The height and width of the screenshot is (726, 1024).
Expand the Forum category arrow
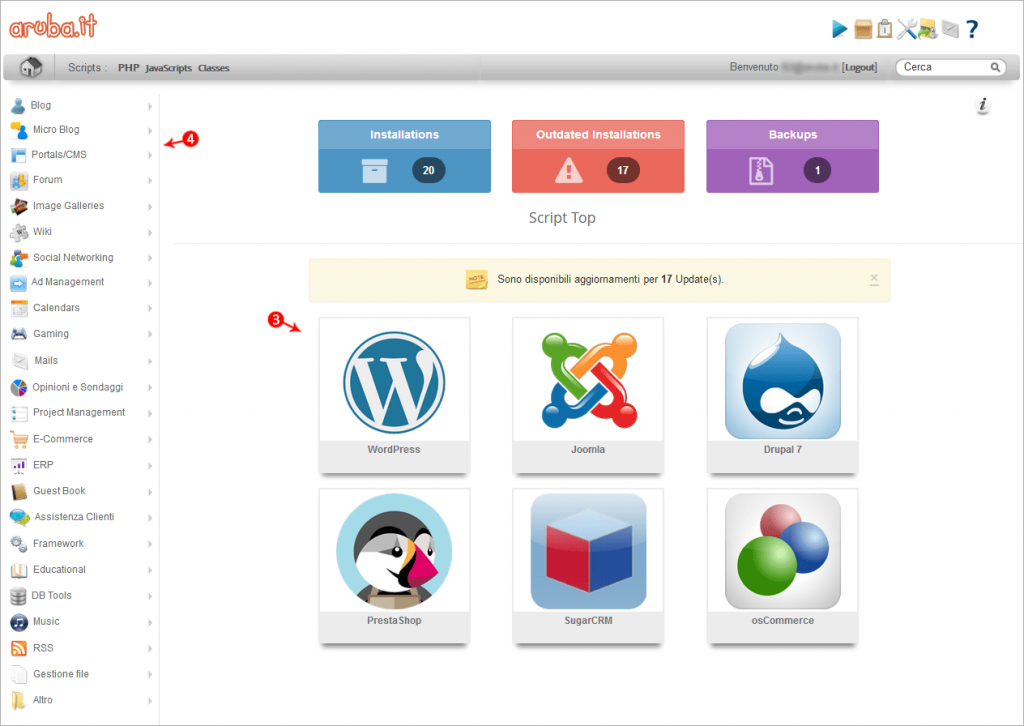150,181
